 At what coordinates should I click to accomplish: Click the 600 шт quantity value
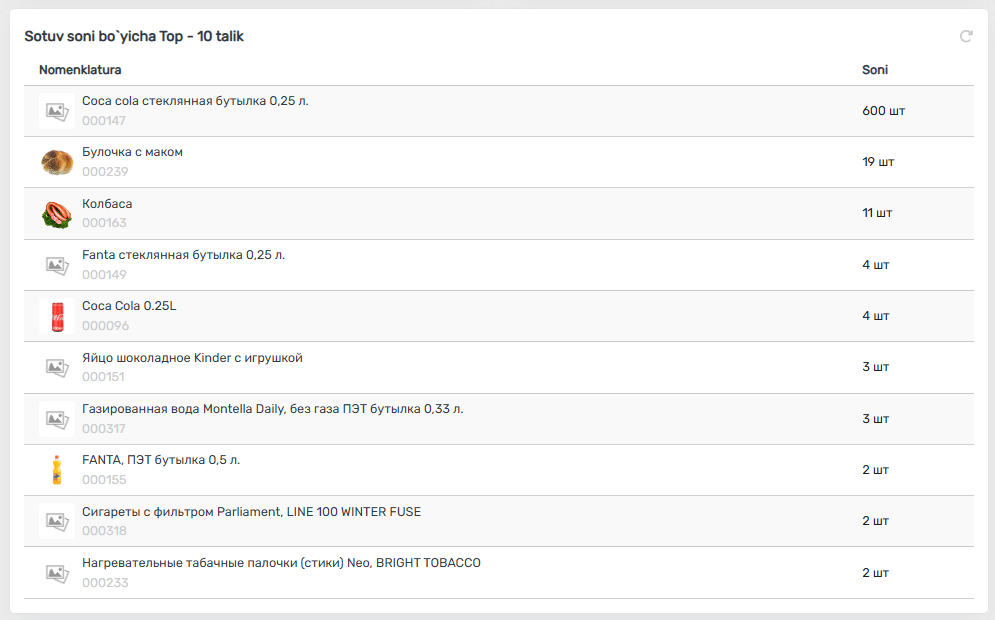click(x=883, y=111)
